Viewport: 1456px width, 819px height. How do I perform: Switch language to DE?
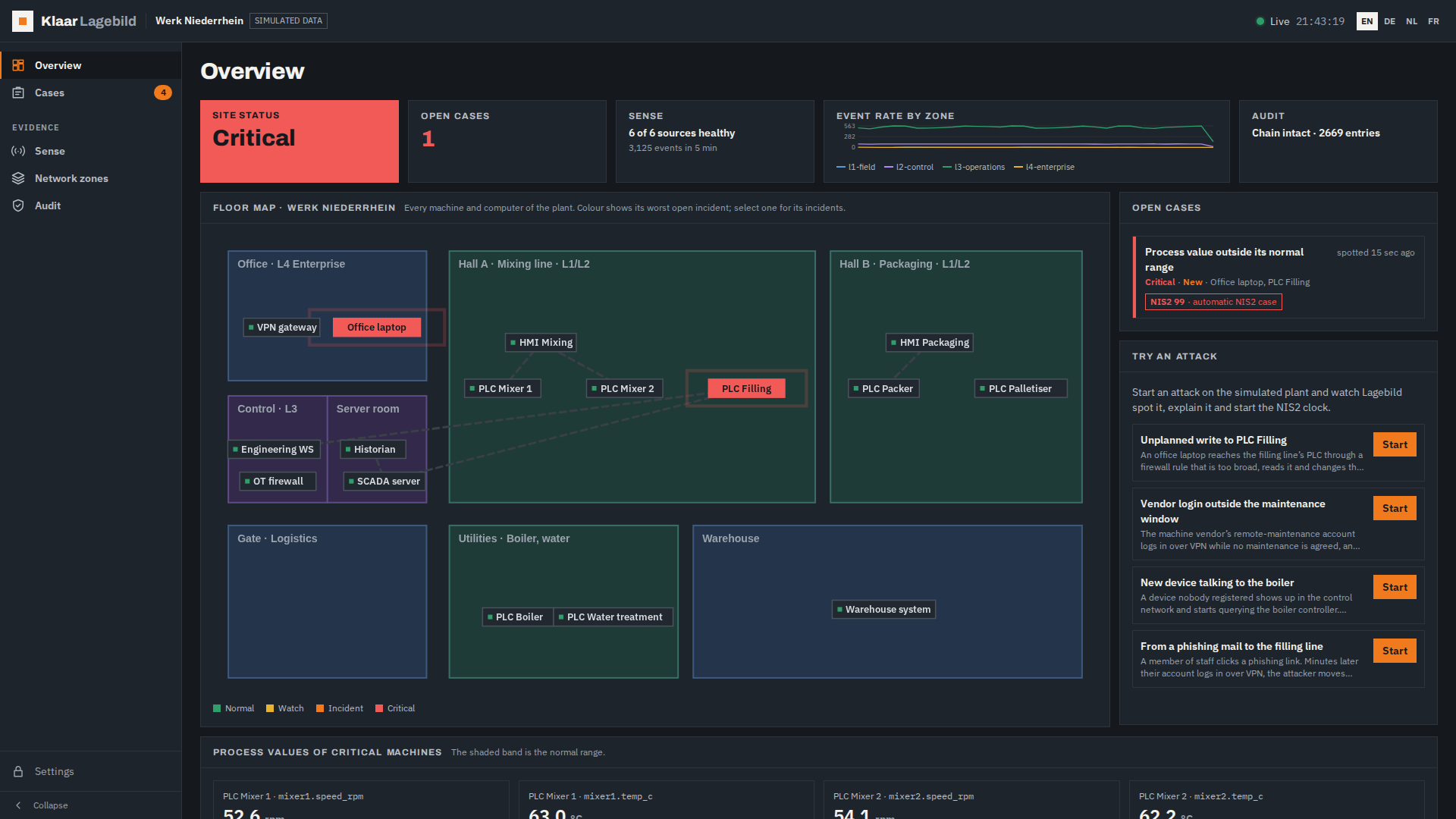tap(1389, 21)
